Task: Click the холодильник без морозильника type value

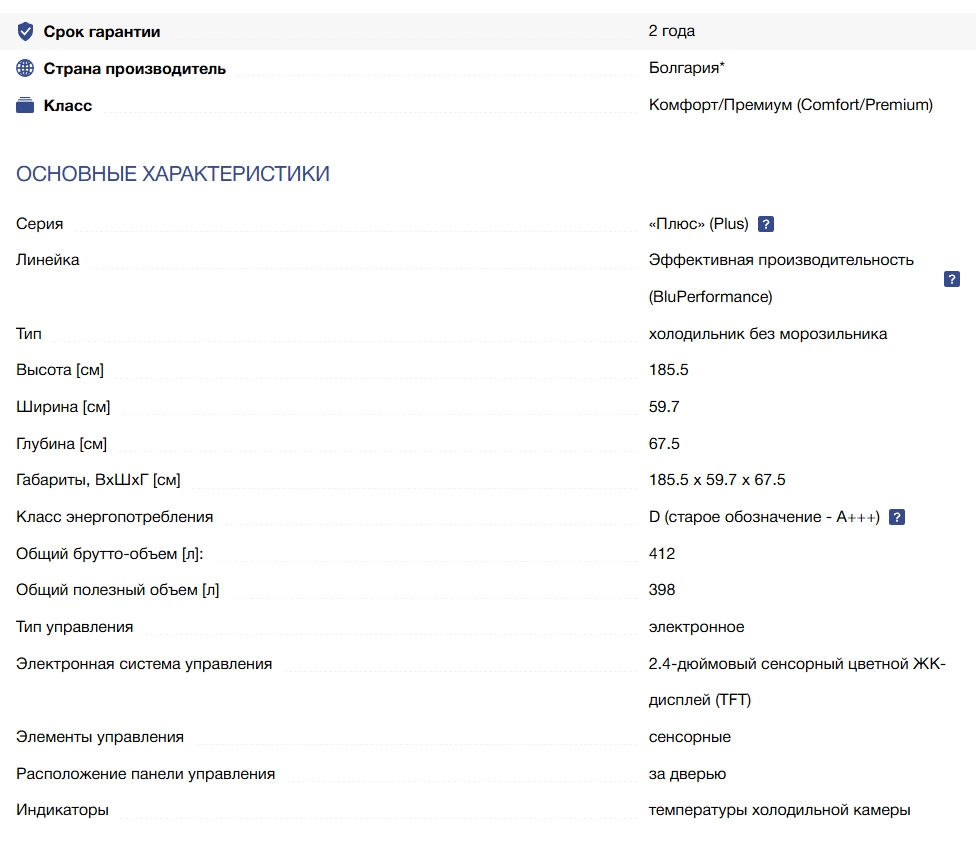Action: [x=767, y=334]
